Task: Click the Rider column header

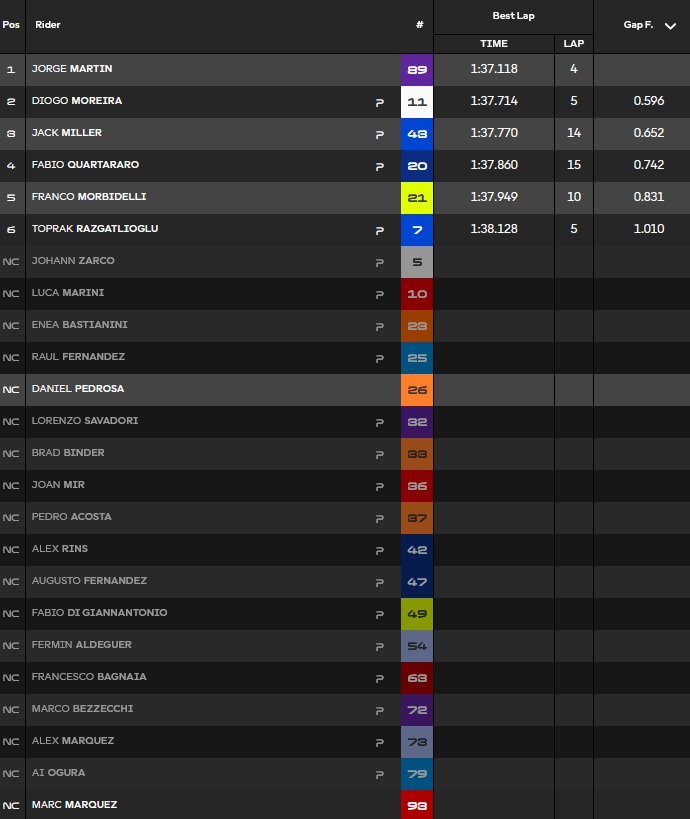Action: [x=47, y=25]
